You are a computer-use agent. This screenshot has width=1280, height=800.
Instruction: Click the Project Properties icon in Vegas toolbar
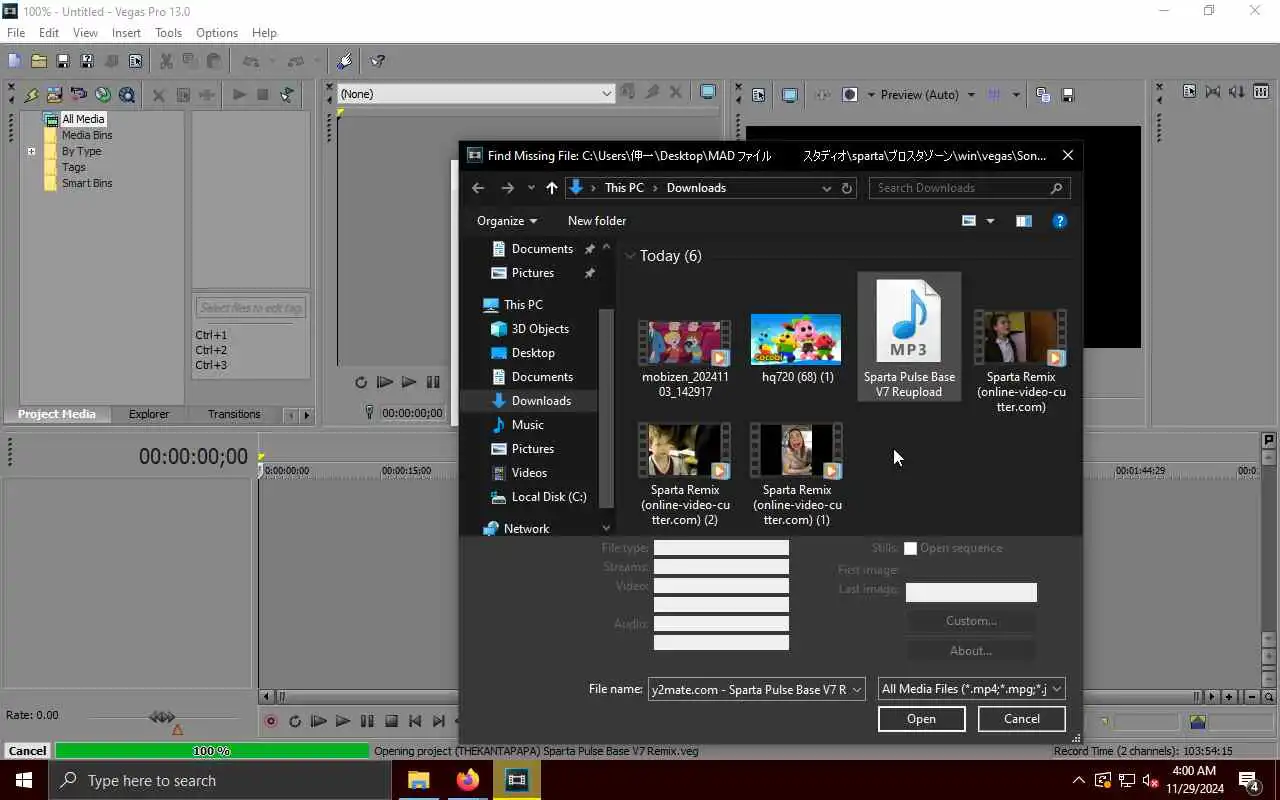(135, 61)
